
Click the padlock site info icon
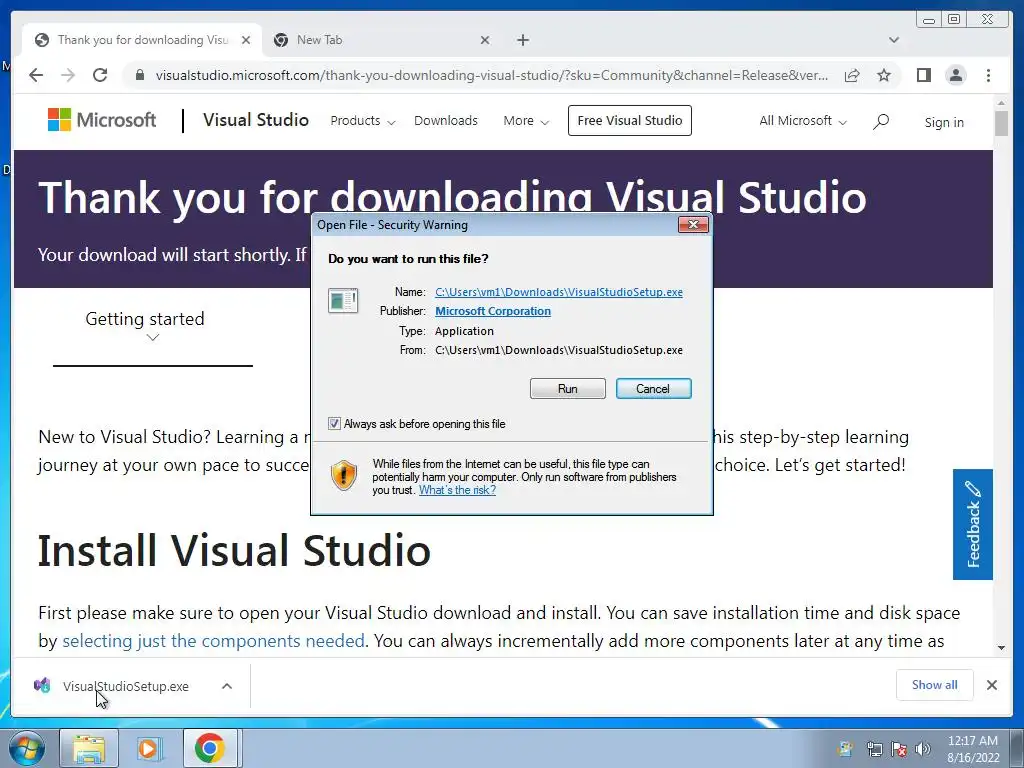click(139, 75)
